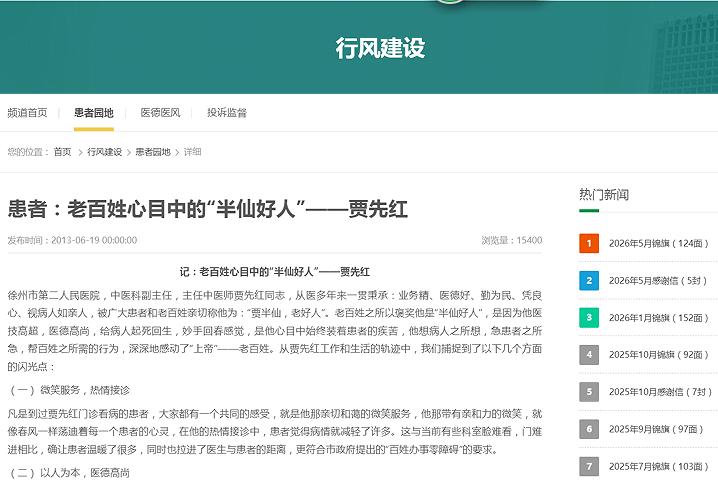Click section heading (二) 以人为本，医德高尚

[69, 472]
